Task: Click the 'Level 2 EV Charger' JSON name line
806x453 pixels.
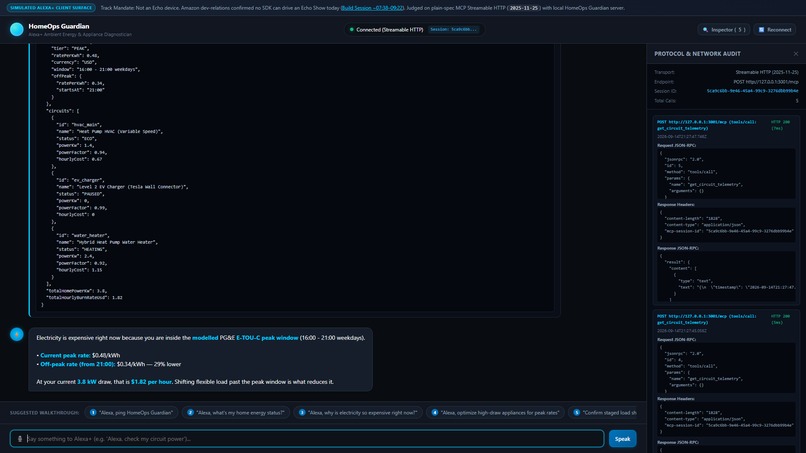Action: pos(122,187)
